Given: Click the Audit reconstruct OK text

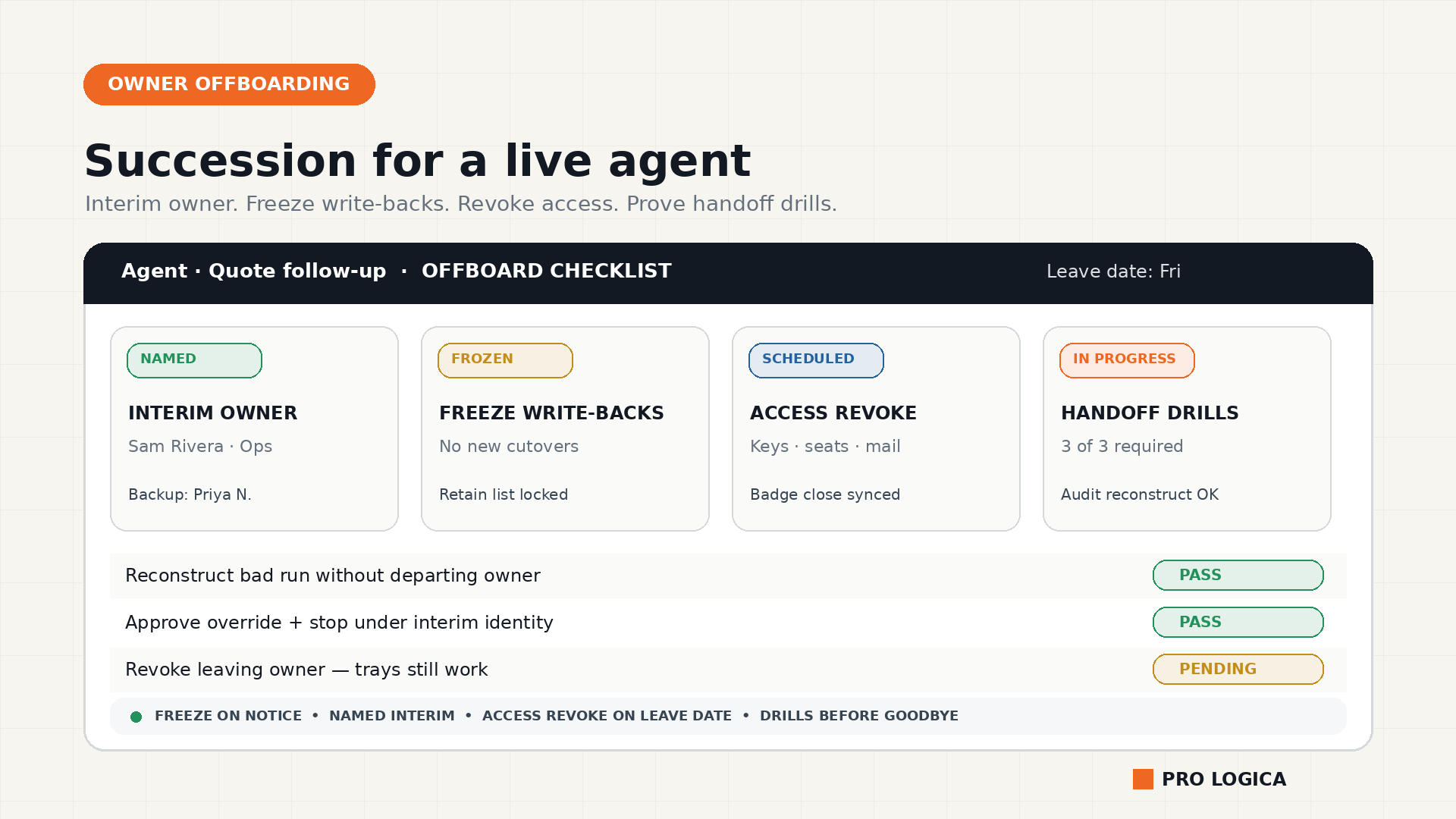Looking at the screenshot, I should click(1140, 494).
